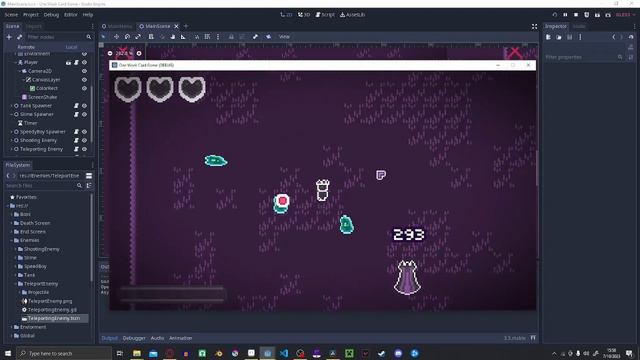Open the Project menu

(x=31, y=15)
